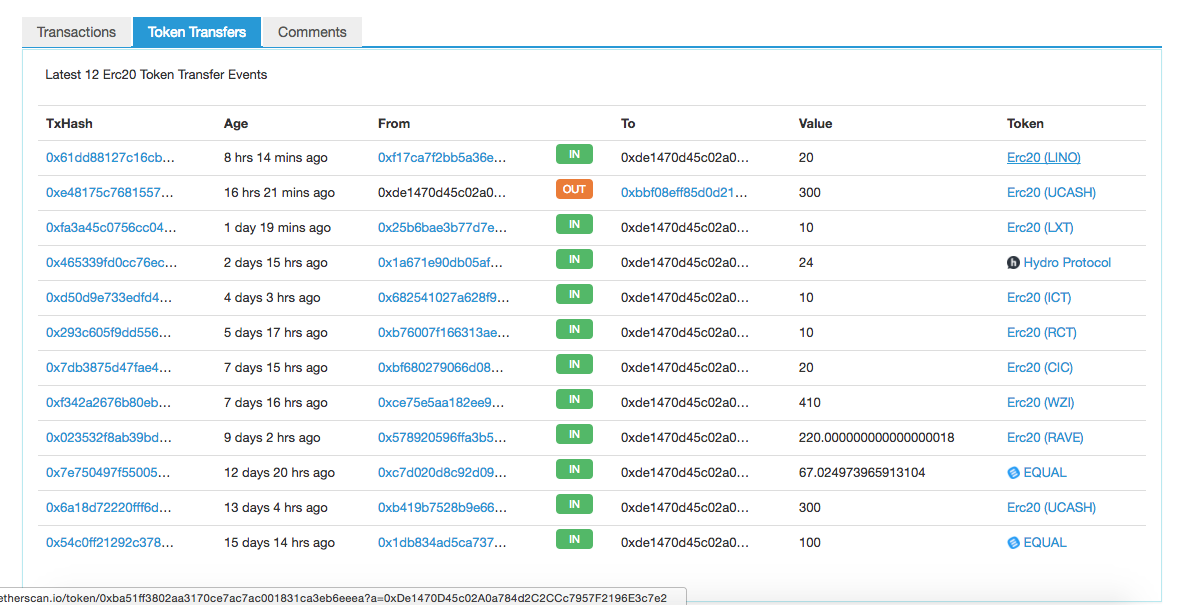The image size is (1188, 605).
Task: Open the Erc20 (RAVE) token link
Action: pyautogui.click(x=1045, y=438)
